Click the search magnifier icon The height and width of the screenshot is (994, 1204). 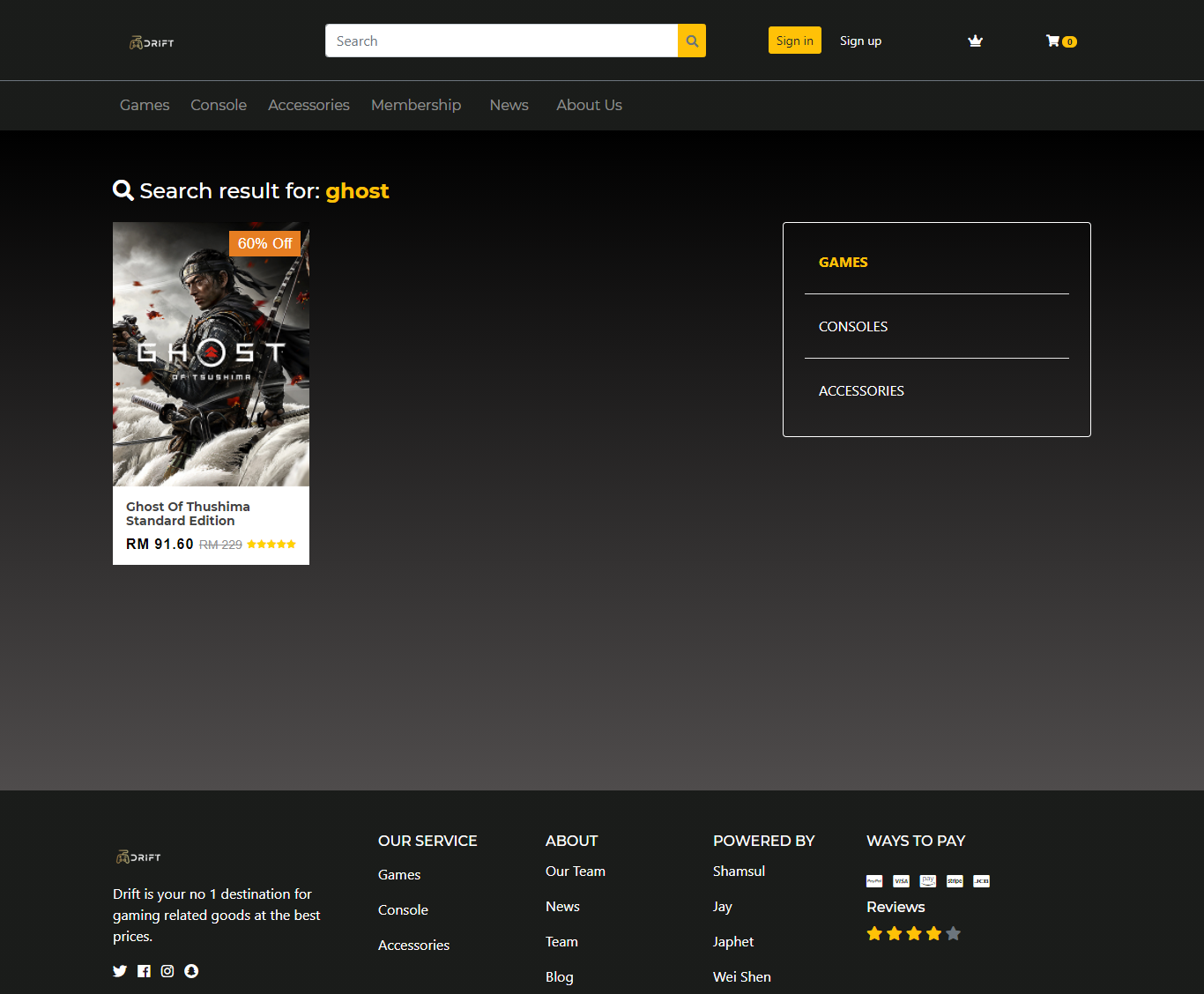(691, 41)
